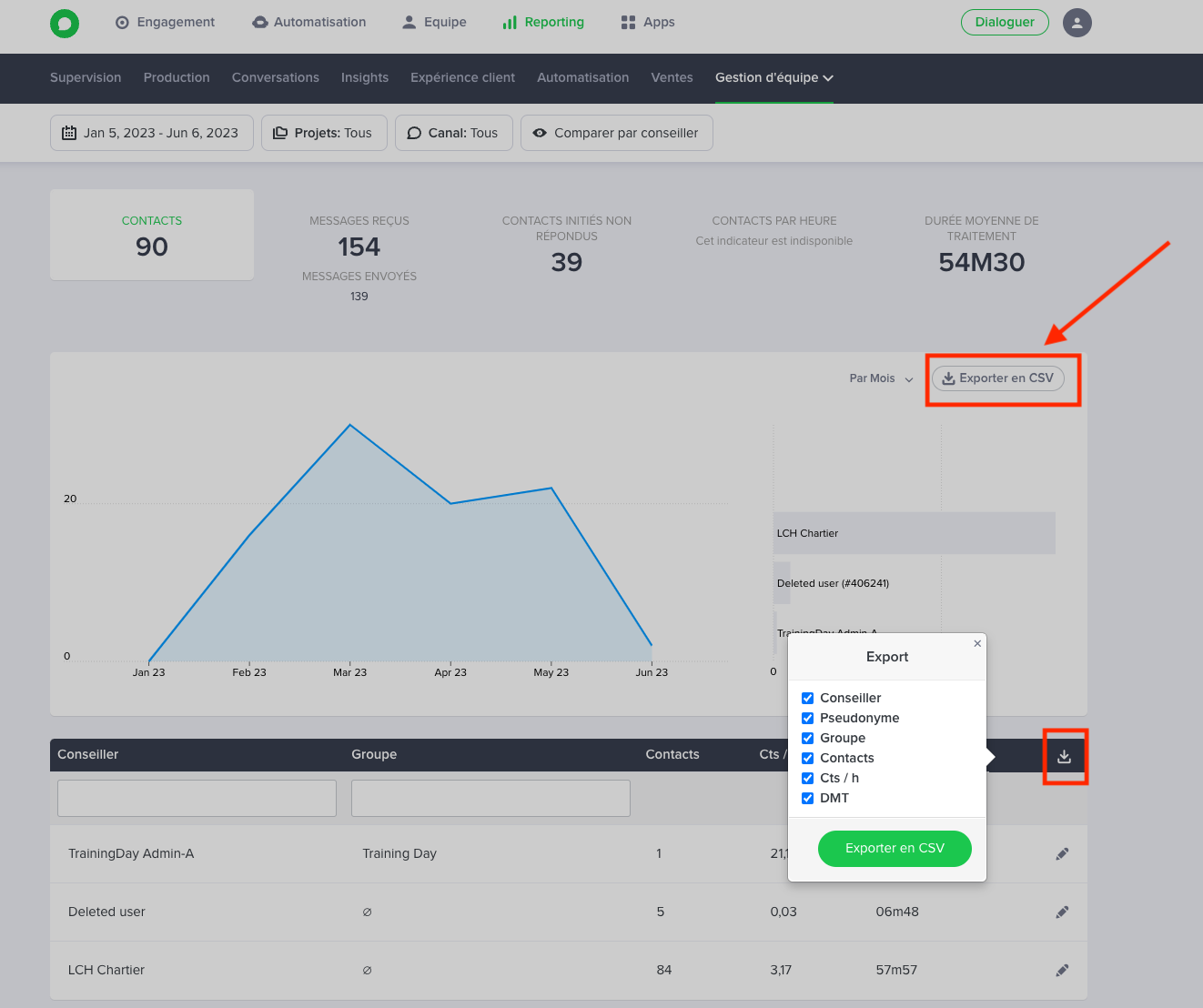This screenshot has width=1203, height=1008.
Task: Click the green chat logo icon
Action: click(x=65, y=23)
